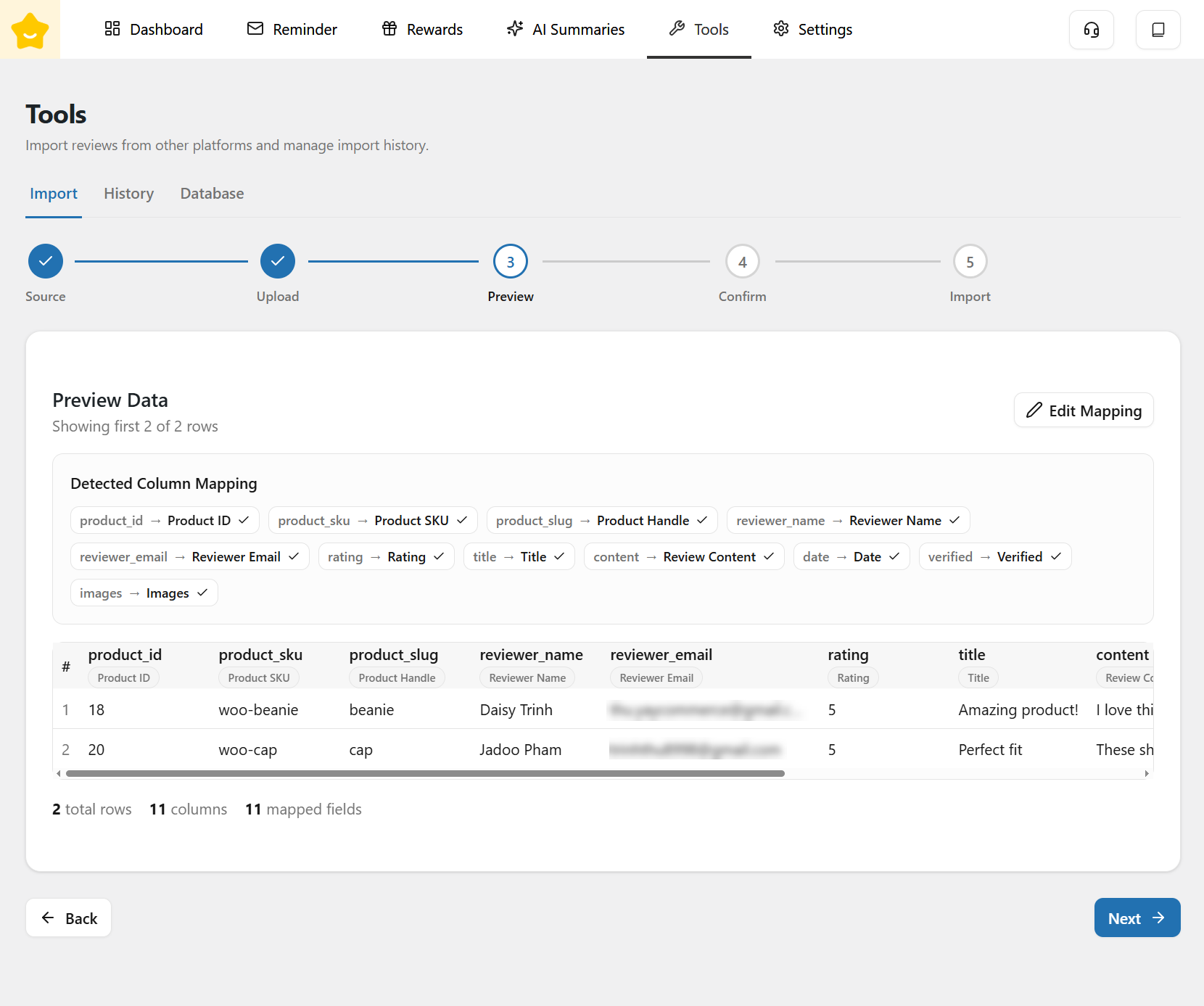Proceed with the Next button
The image size is (1204, 1006).
pos(1137,918)
